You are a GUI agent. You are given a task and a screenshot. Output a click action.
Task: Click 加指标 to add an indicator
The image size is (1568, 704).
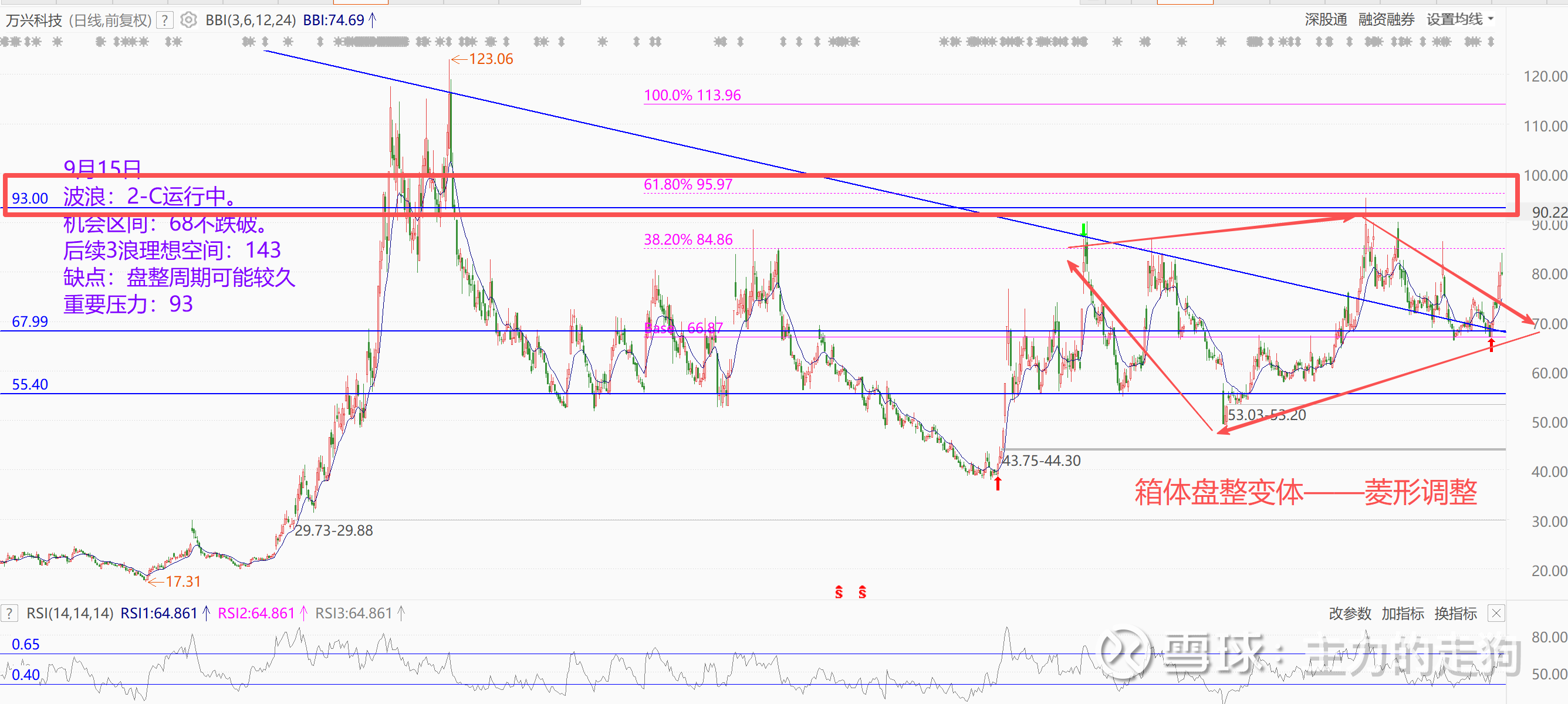click(1403, 613)
